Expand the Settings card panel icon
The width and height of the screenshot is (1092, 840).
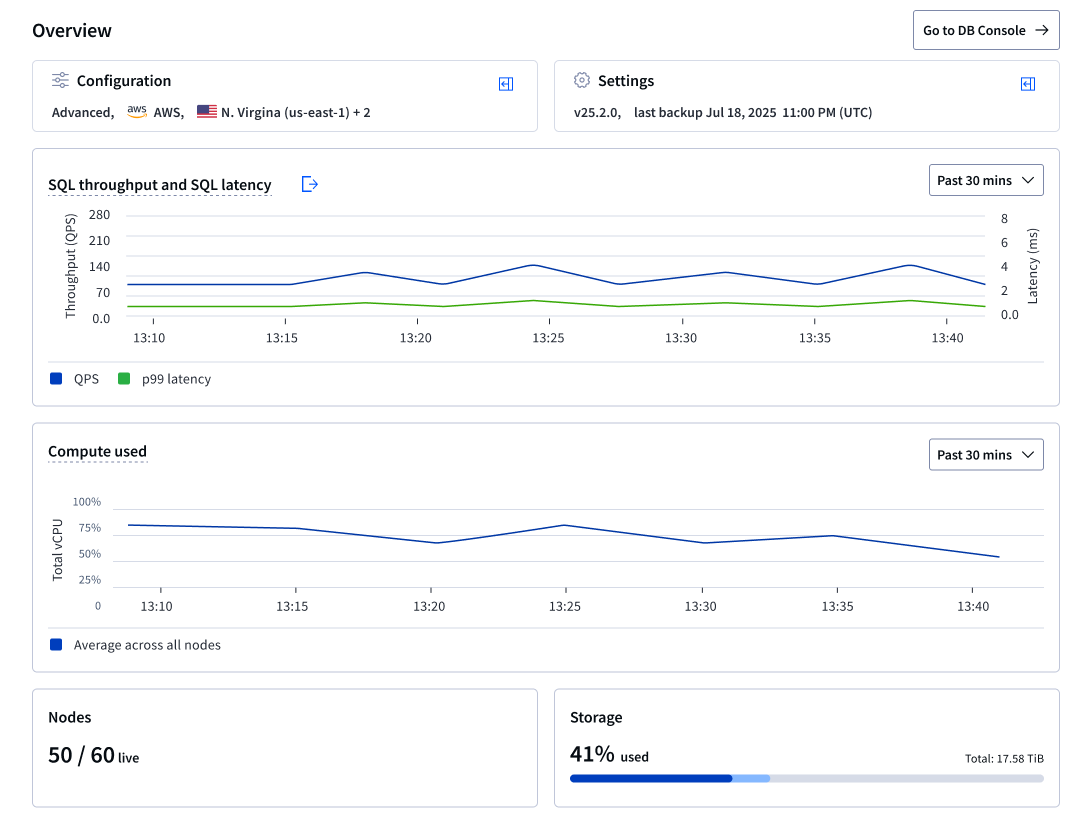[x=1028, y=84]
